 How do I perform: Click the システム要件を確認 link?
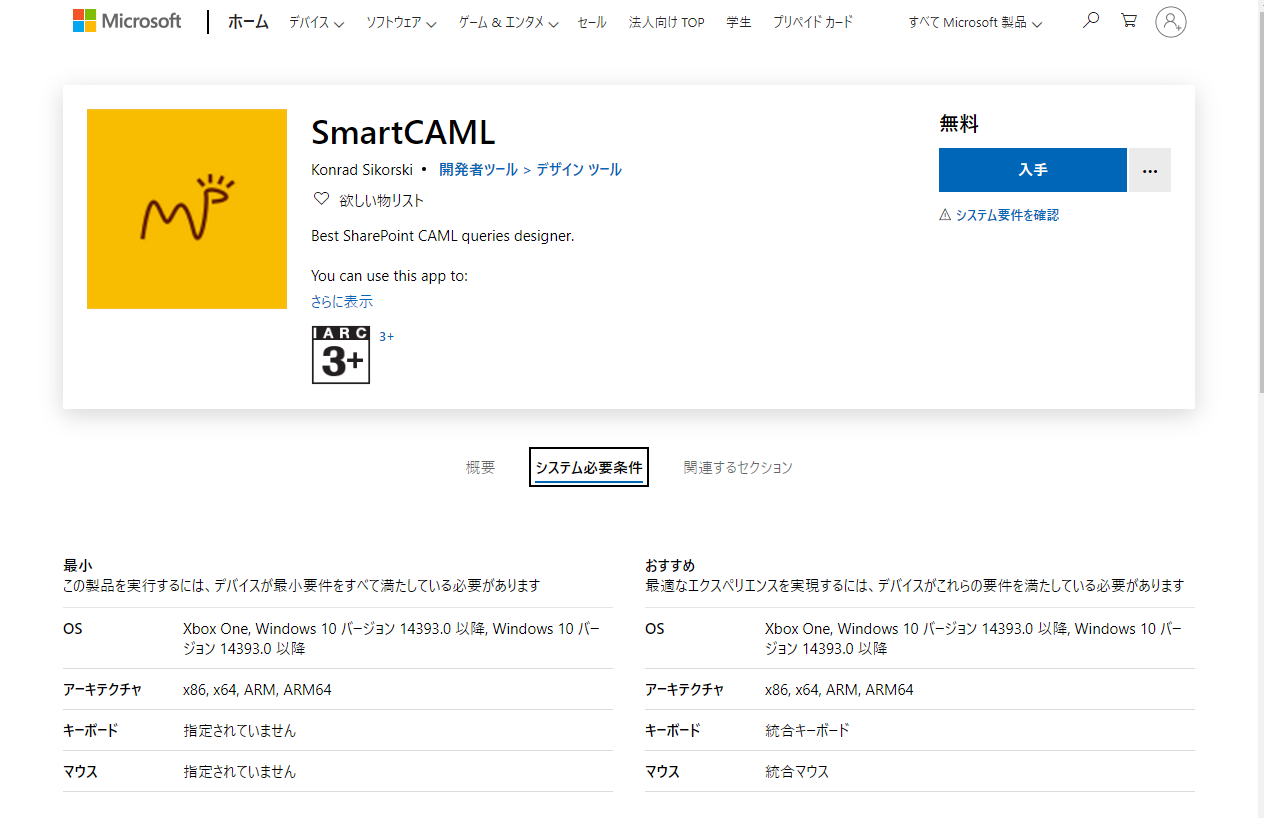pos(1007,215)
